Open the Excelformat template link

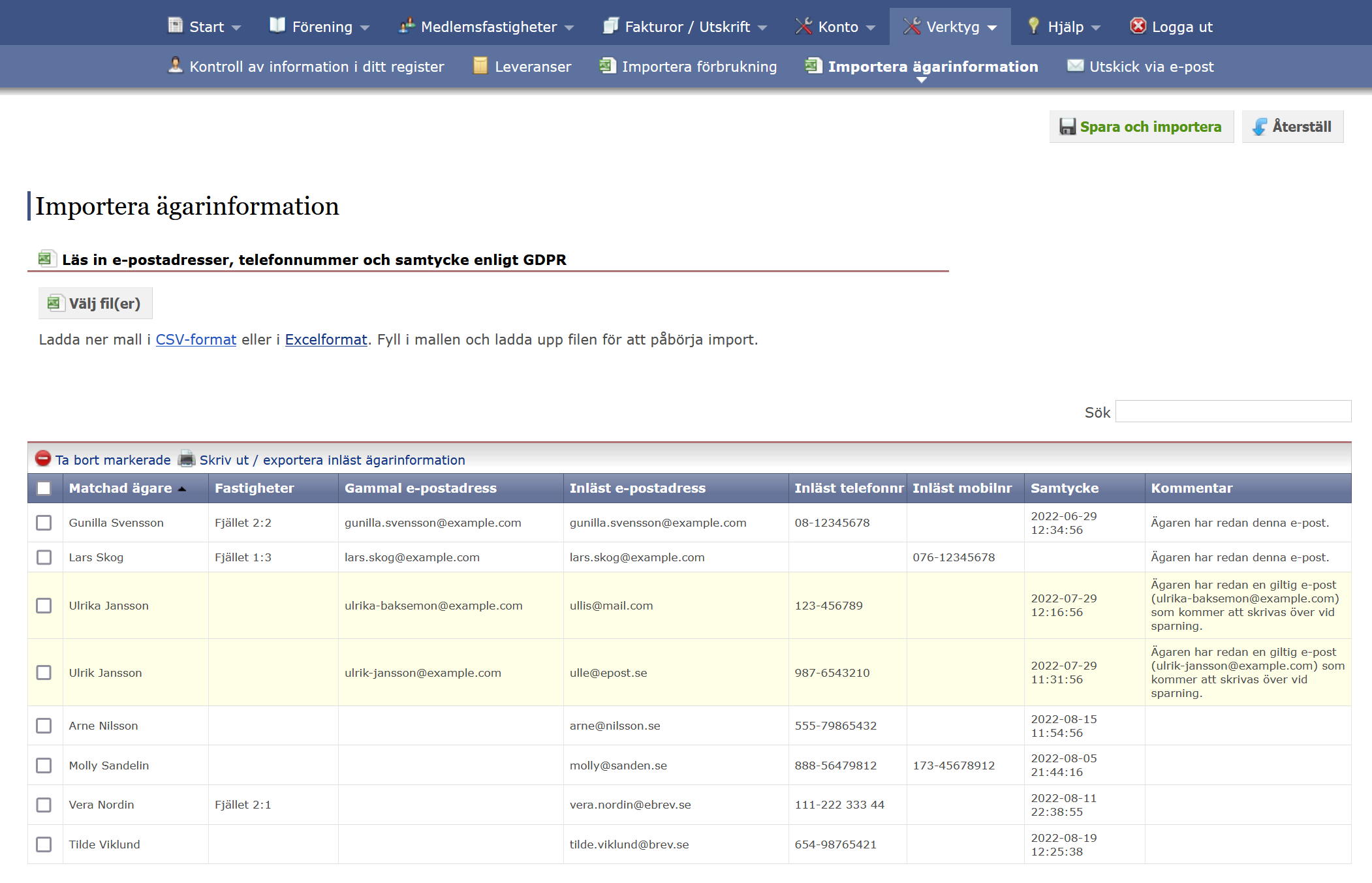(x=326, y=339)
